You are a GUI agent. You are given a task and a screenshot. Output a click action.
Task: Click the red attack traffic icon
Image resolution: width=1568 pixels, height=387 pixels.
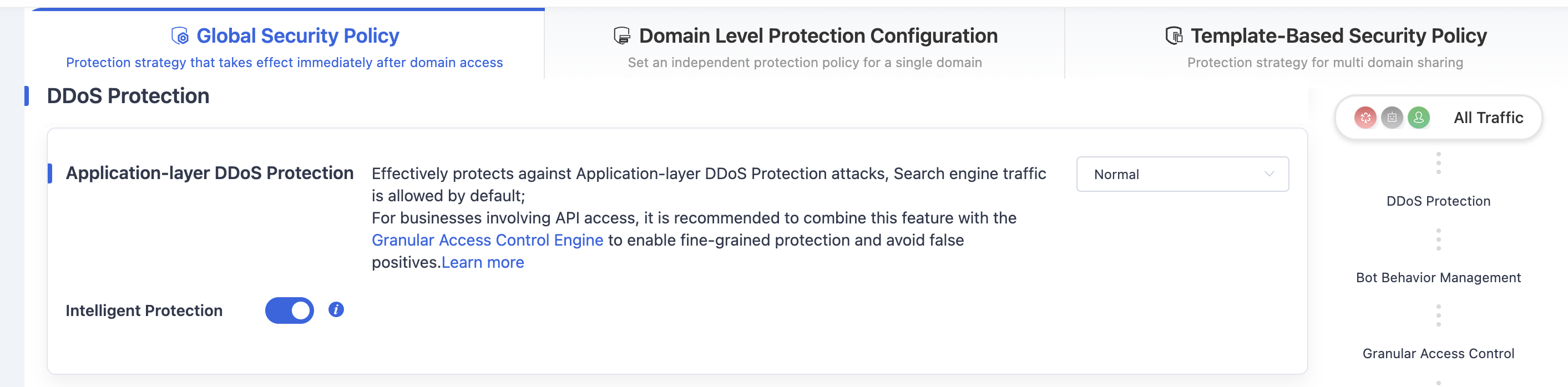pyautogui.click(x=1365, y=118)
